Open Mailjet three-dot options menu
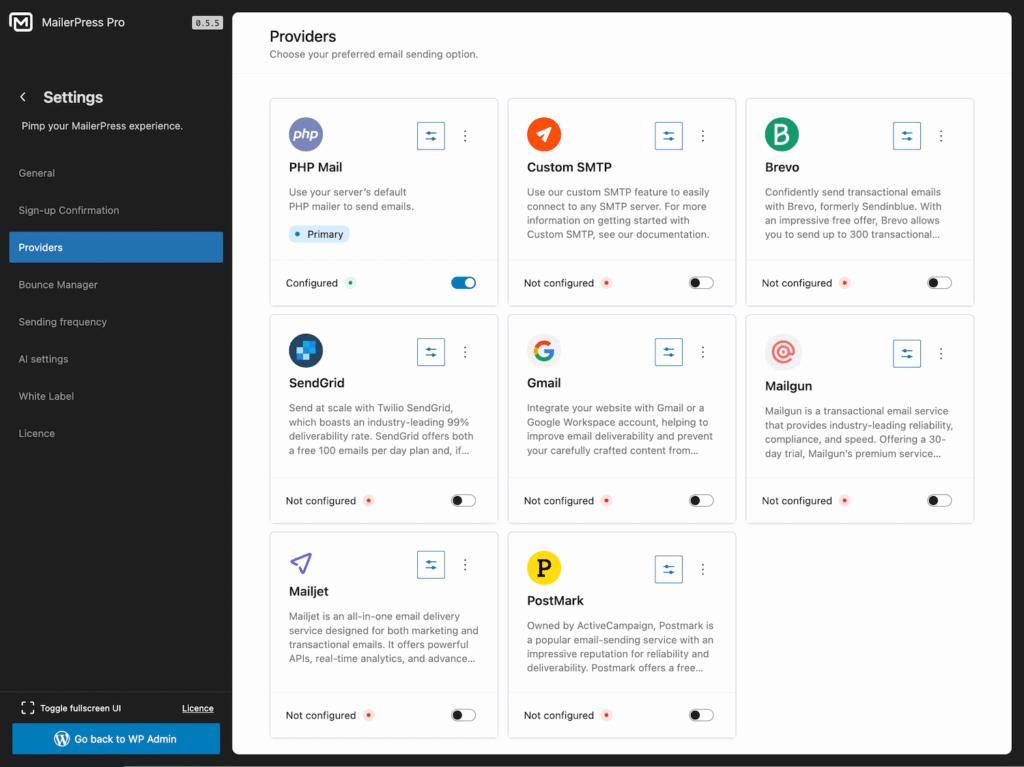This screenshot has width=1024, height=767. 465,564
